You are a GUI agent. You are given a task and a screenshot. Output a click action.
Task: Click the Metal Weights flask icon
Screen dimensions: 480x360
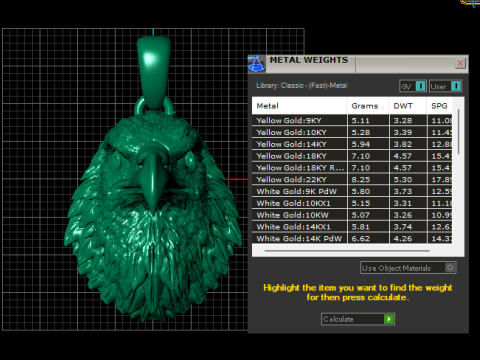256,64
